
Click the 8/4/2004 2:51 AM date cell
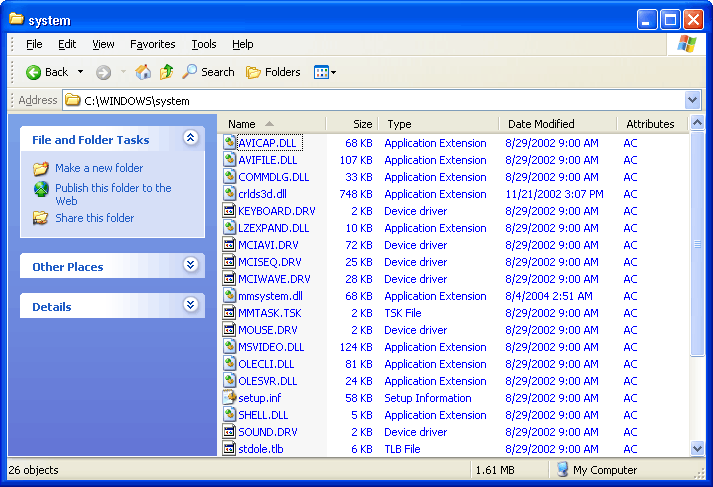point(548,296)
